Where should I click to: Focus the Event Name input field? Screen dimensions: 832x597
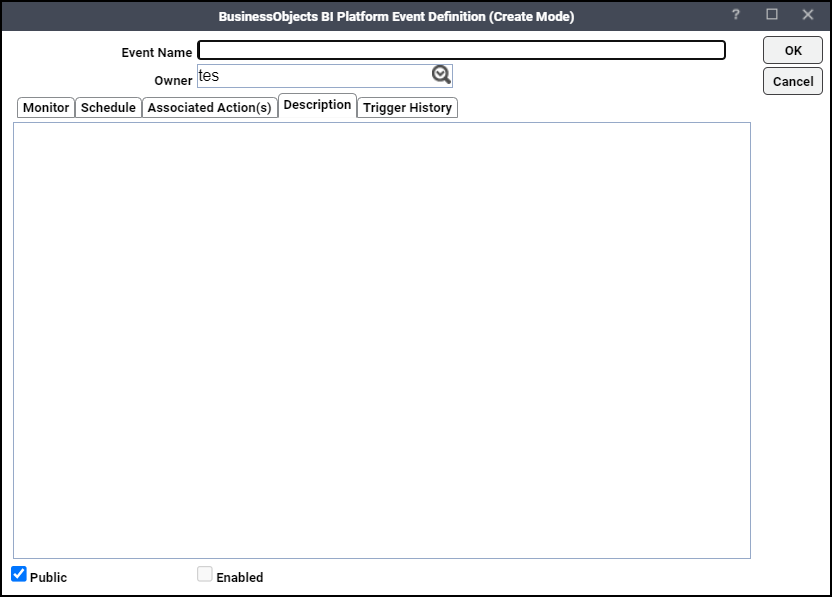click(462, 50)
